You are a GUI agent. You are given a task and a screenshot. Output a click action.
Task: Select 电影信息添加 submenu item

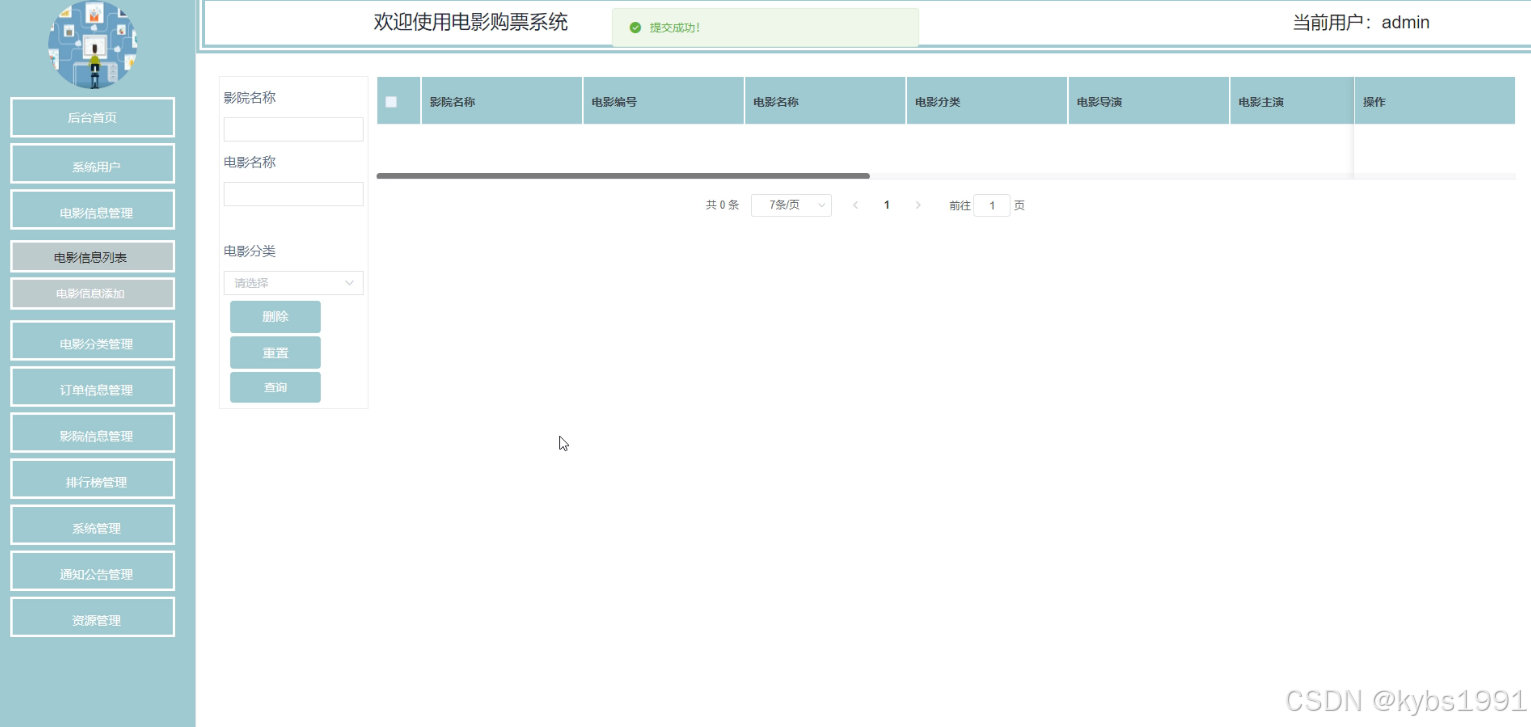point(92,293)
